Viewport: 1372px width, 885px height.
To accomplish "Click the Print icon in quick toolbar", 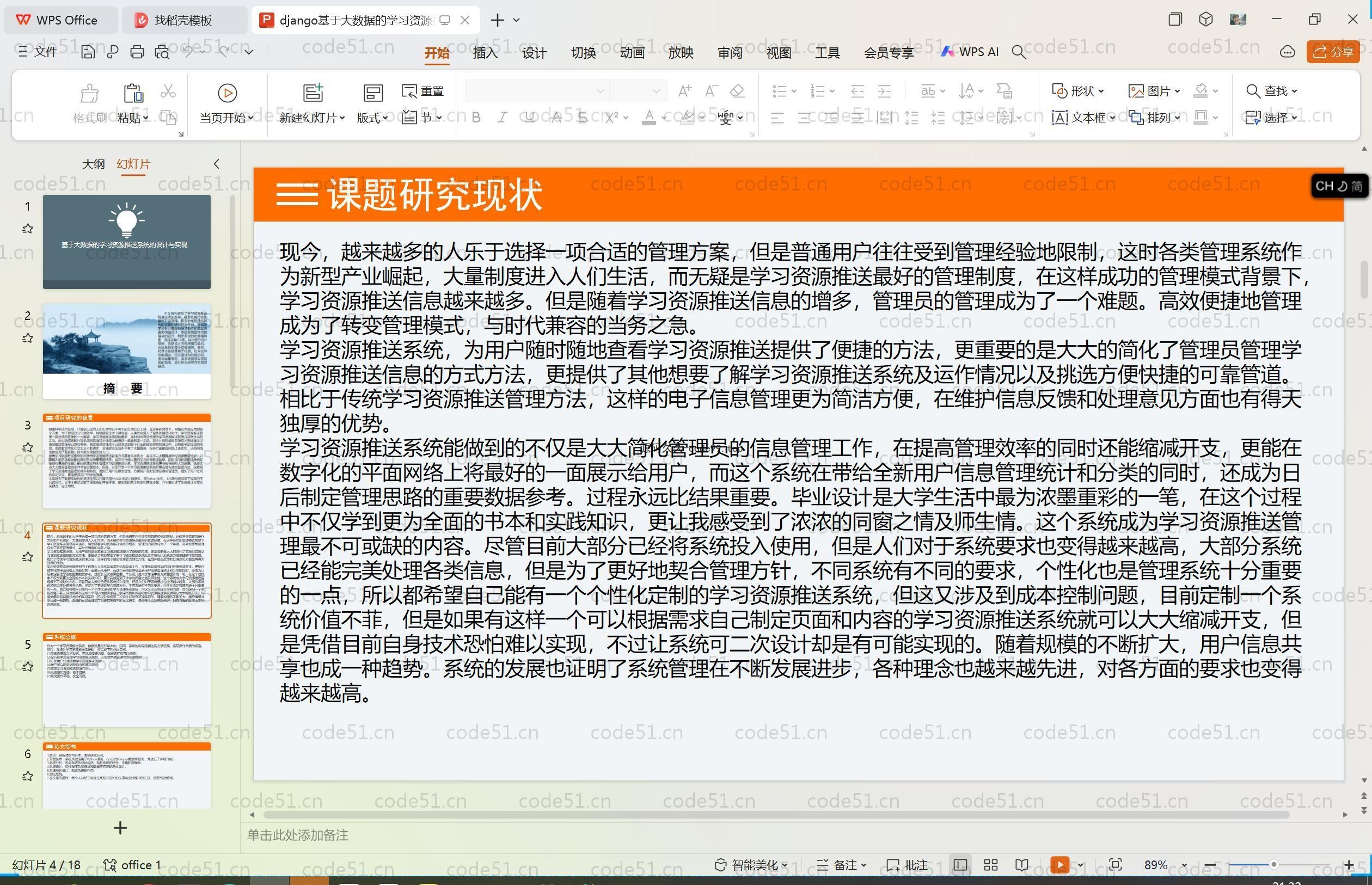I will (137, 52).
